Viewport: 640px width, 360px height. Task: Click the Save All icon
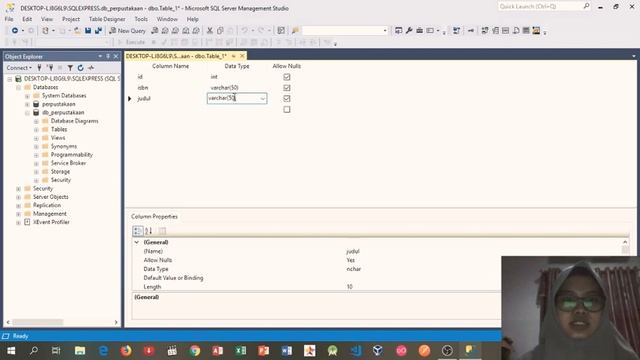[x=98, y=31]
